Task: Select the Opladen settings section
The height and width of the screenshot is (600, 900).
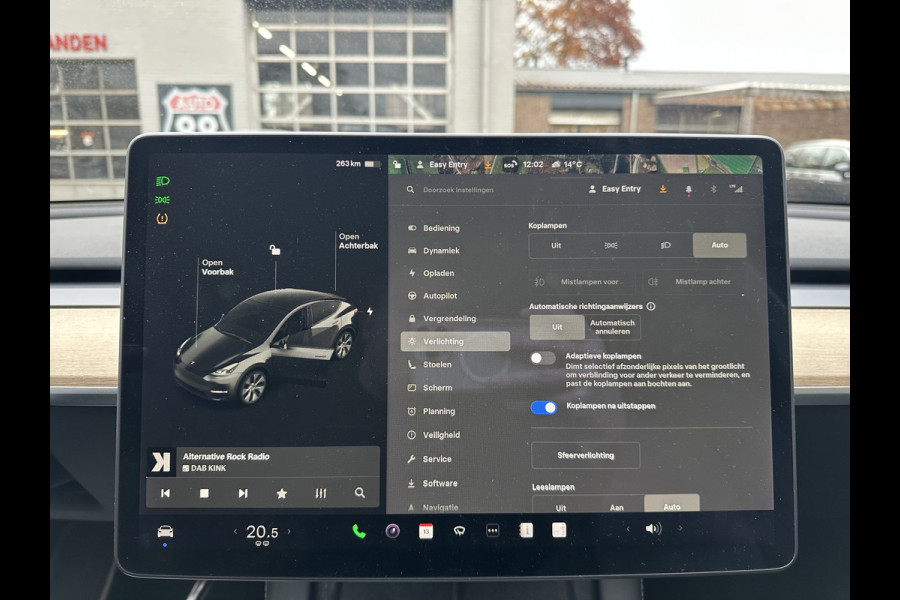Action: click(444, 272)
